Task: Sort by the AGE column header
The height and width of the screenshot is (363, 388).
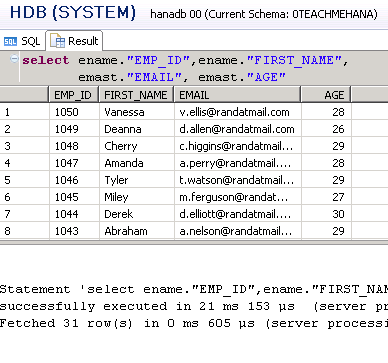Action: tap(326, 95)
